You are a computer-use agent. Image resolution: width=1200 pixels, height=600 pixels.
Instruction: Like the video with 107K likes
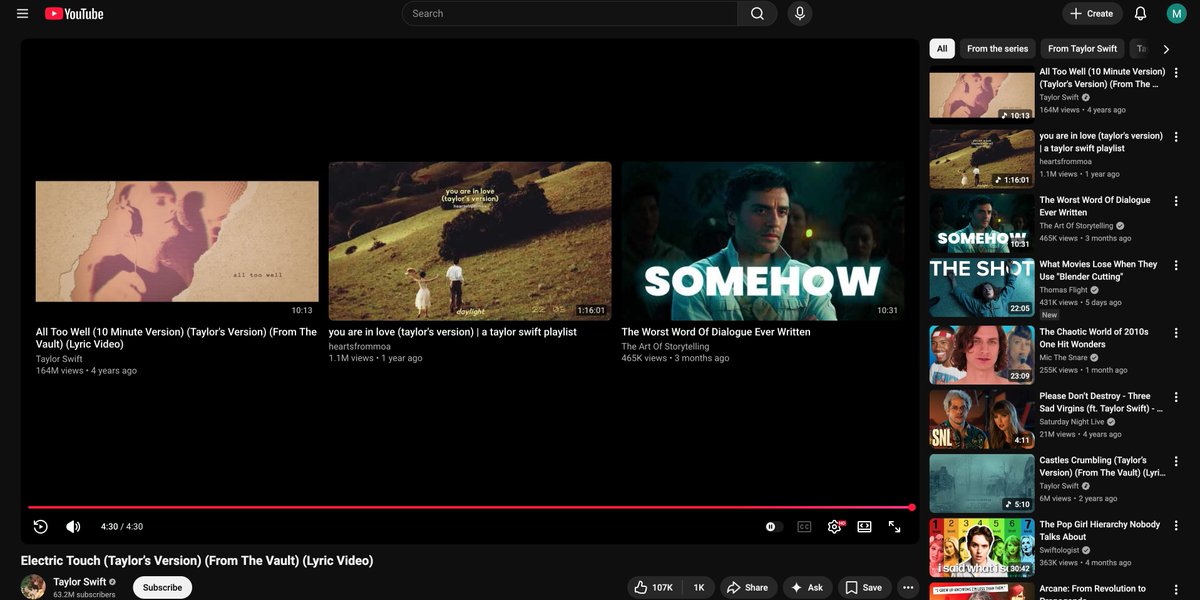tap(655, 588)
